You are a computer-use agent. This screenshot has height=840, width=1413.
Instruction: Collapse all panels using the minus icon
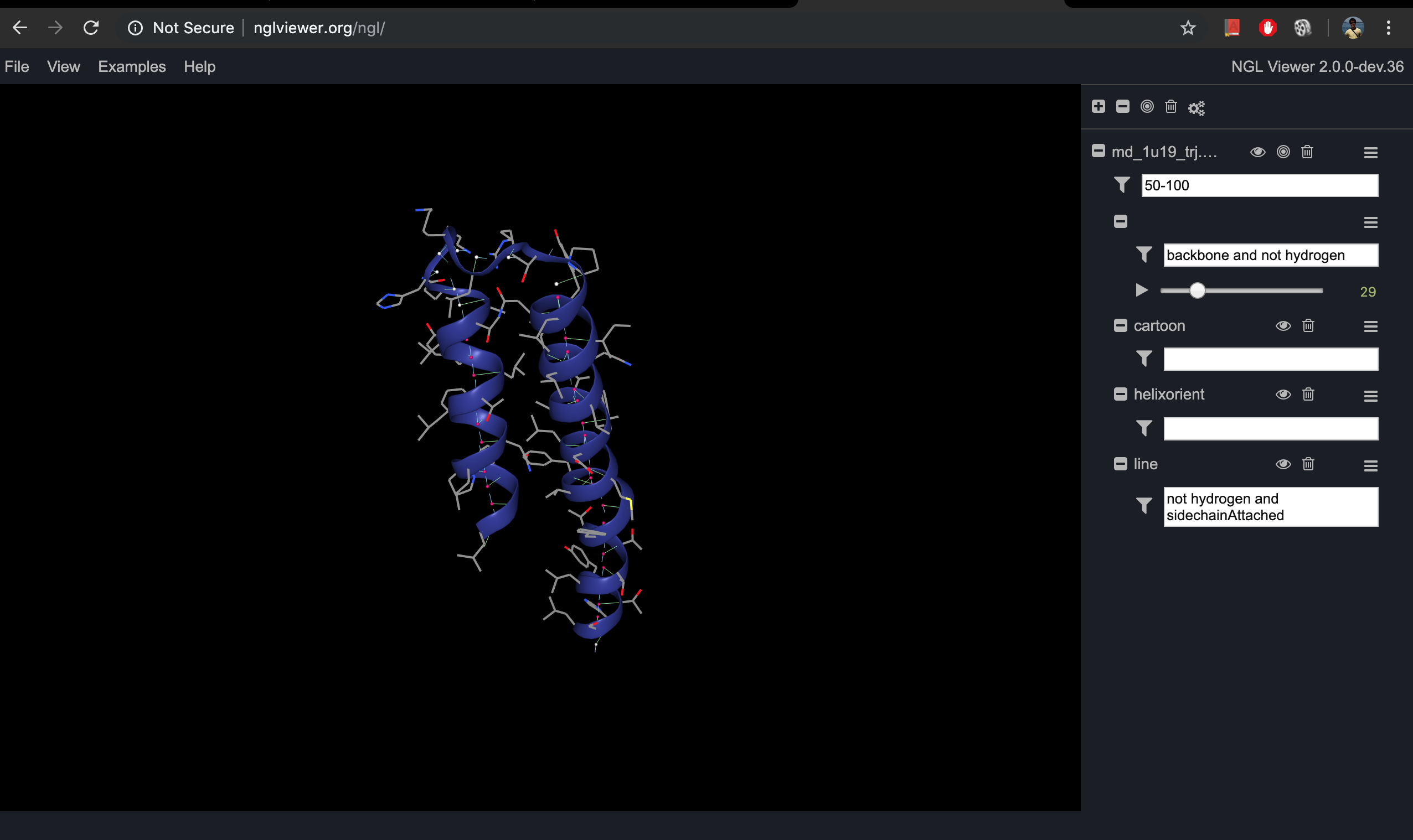[x=1122, y=106]
